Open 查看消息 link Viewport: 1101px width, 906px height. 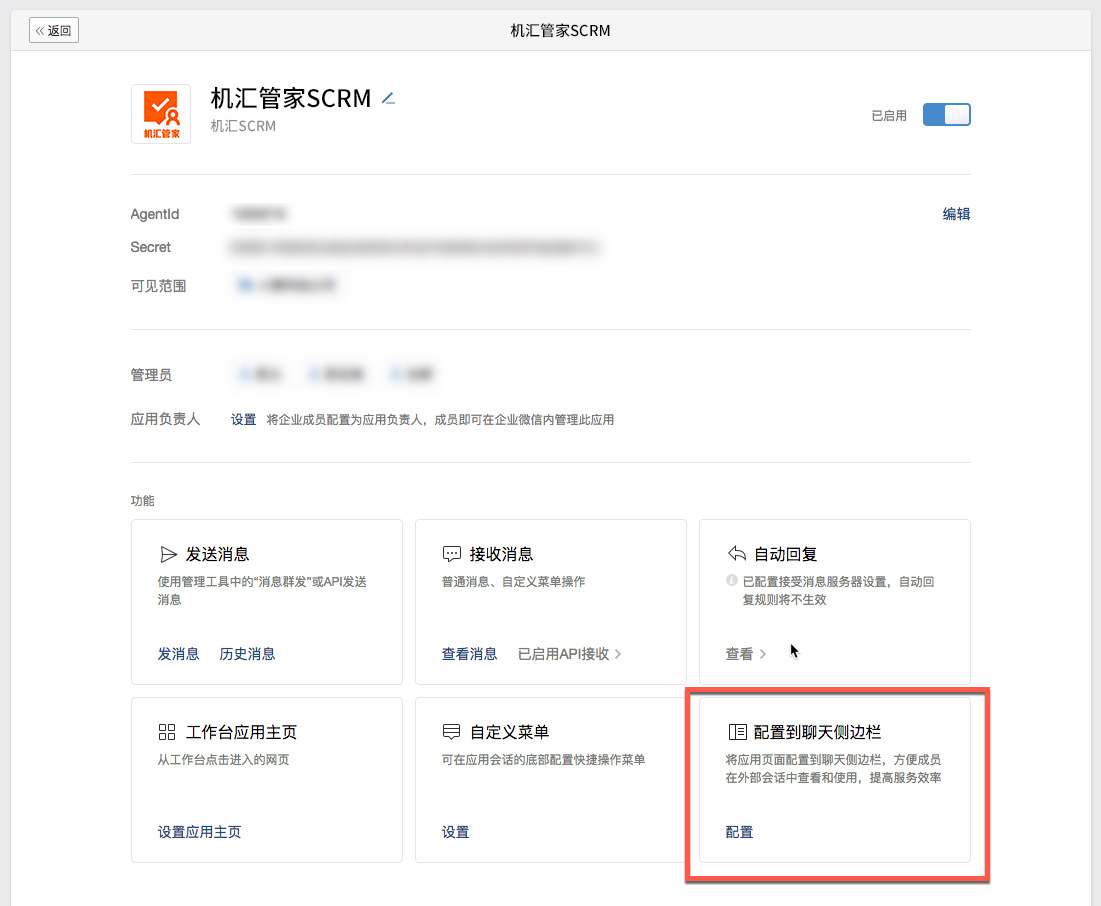469,654
